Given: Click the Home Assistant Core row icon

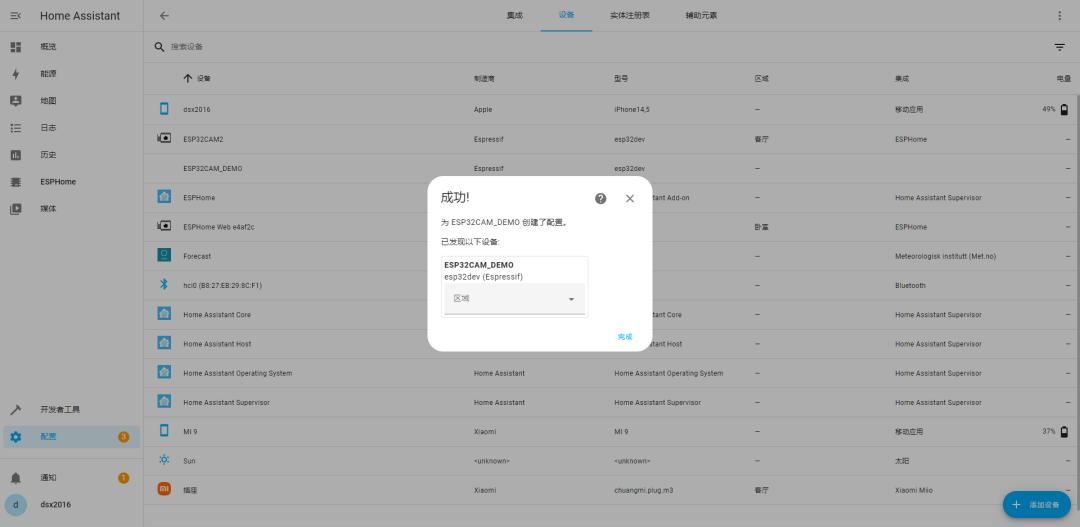Looking at the screenshot, I should point(164,314).
